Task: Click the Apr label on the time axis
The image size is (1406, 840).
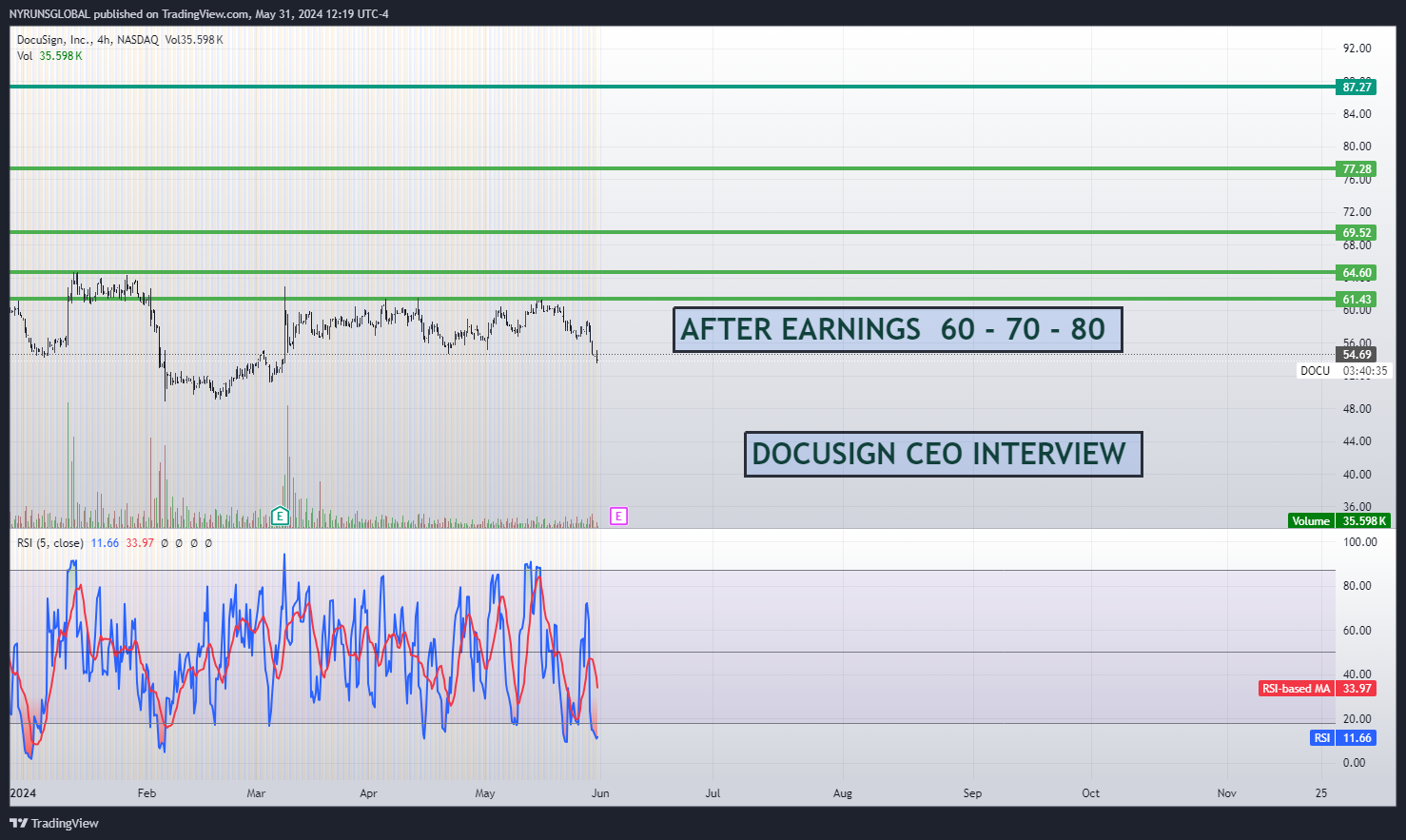Action: 368,793
